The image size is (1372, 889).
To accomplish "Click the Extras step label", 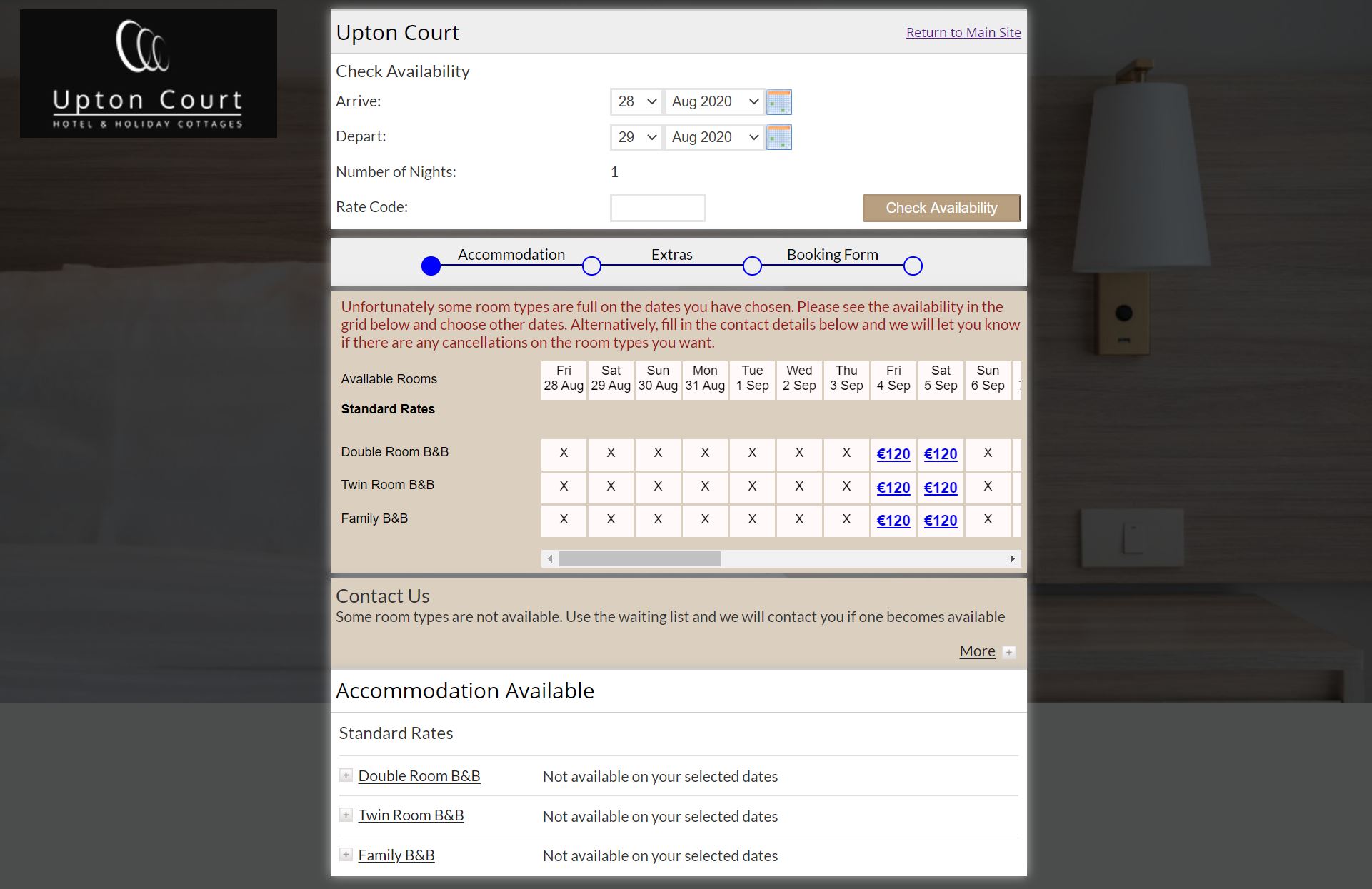I will [x=672, y=255].
